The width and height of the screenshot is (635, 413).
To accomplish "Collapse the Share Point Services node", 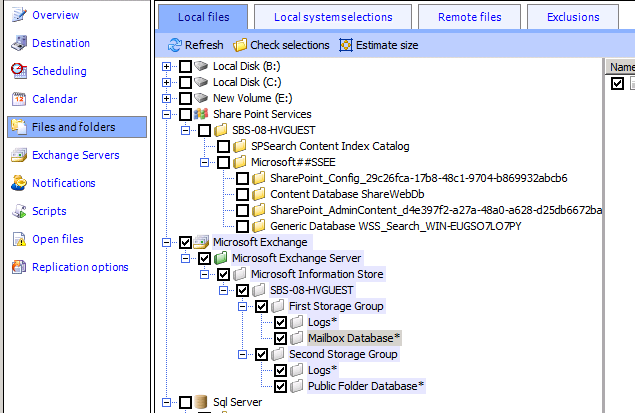I will coord(166,114).
